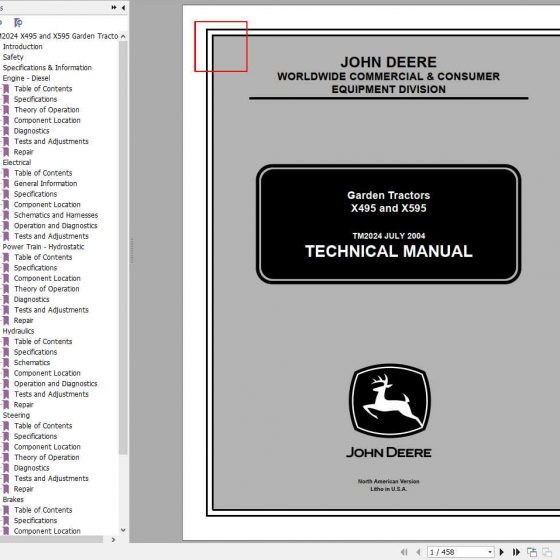Open Component Location under Hydraulics
Screen dimensions: 560x560
pos(47,373)
